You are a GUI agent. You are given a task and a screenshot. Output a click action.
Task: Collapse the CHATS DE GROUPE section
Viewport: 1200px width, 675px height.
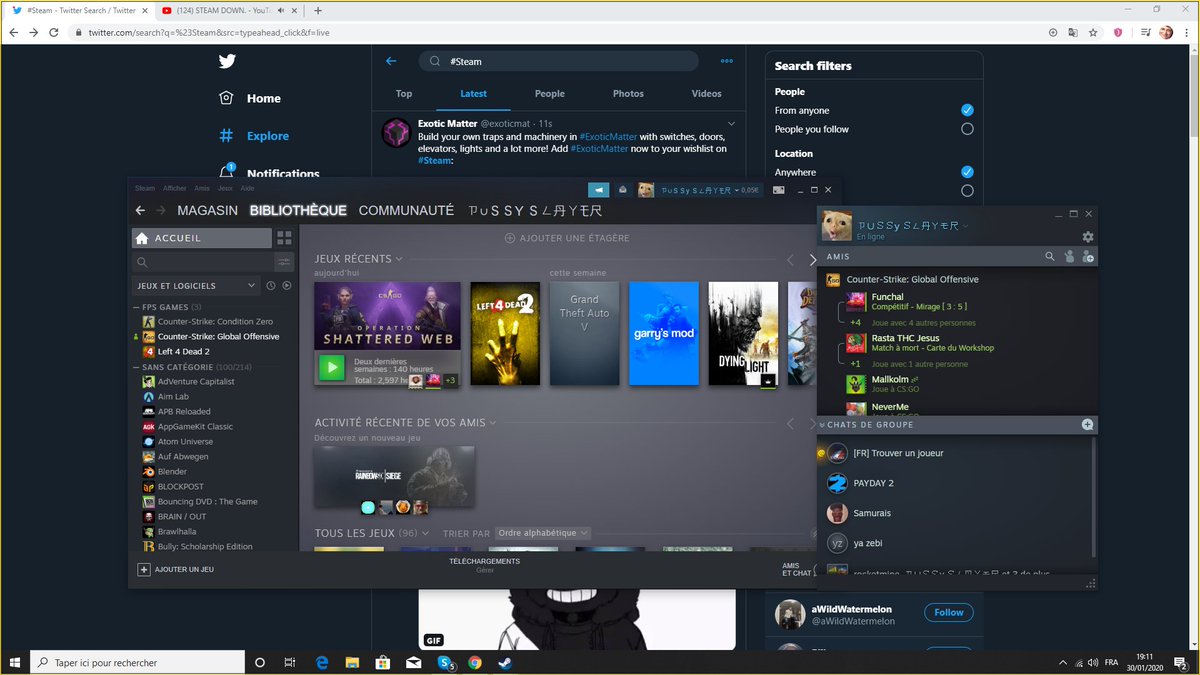(x=822, y=425)
